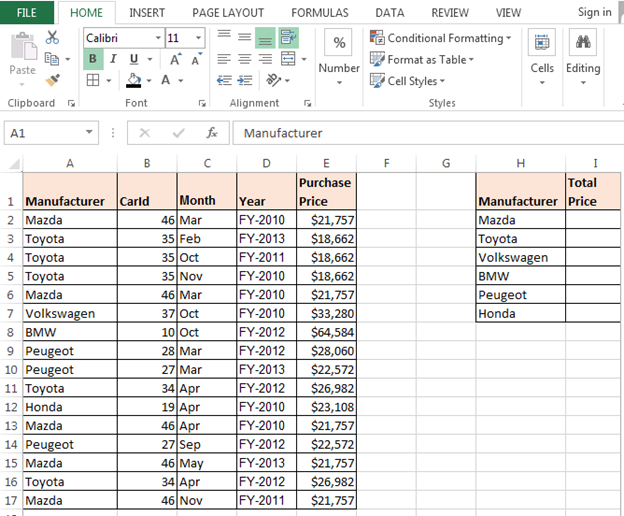Open Conditional Formatting menu
The image size is (624, 516).
click(x=440, y=38)
